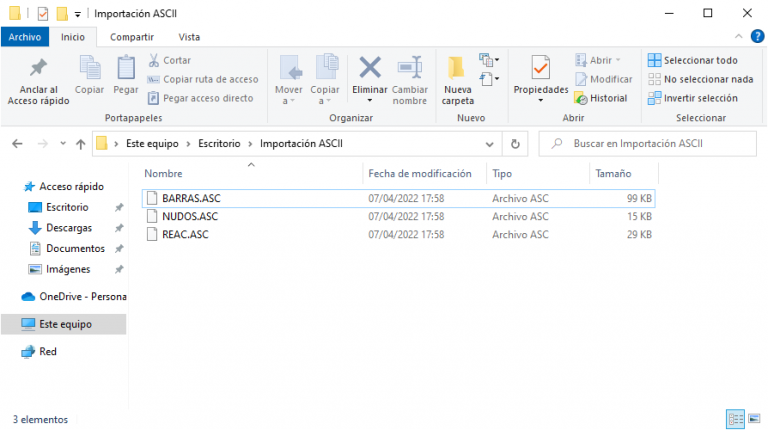Collapse the ribbon with the chevron
This screenshot has height=430, width=768.
739,36
